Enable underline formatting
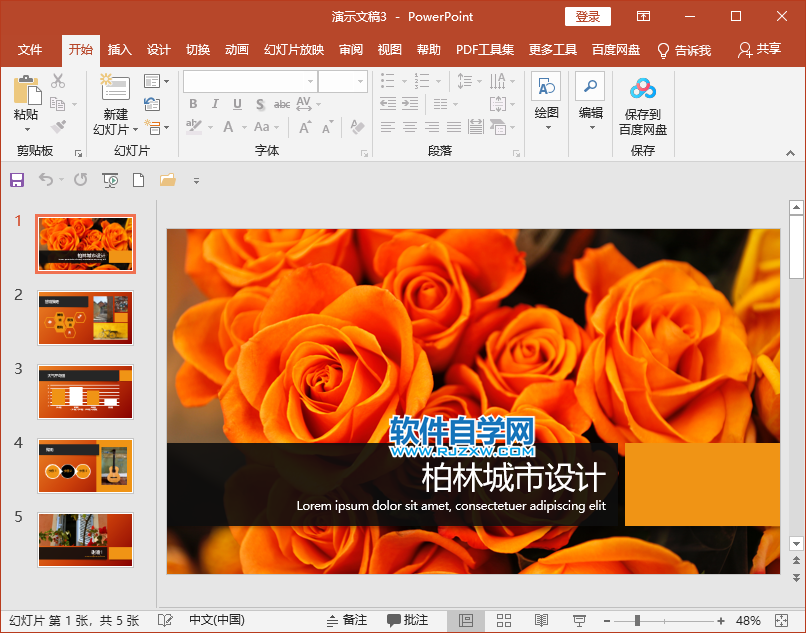This screenshot has width=806, height=633. click(236, 104)
